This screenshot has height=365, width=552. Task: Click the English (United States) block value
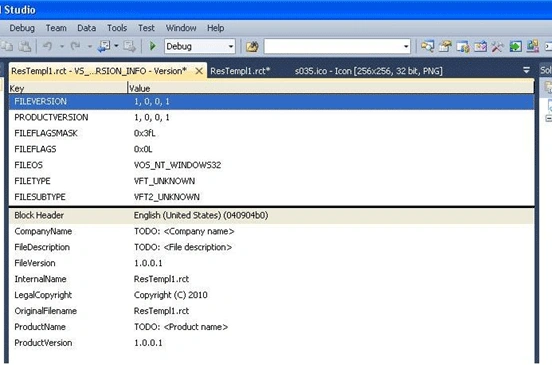201,215
